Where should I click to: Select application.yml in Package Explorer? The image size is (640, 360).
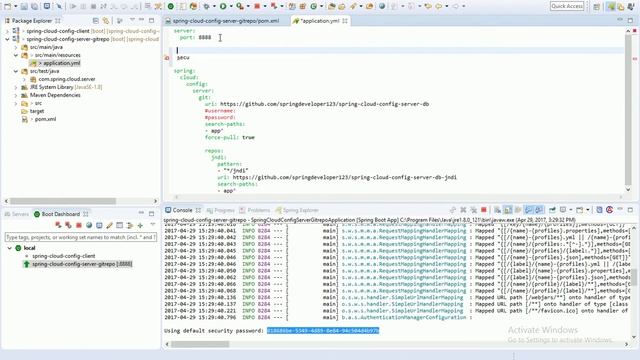[x=61, y=63]
